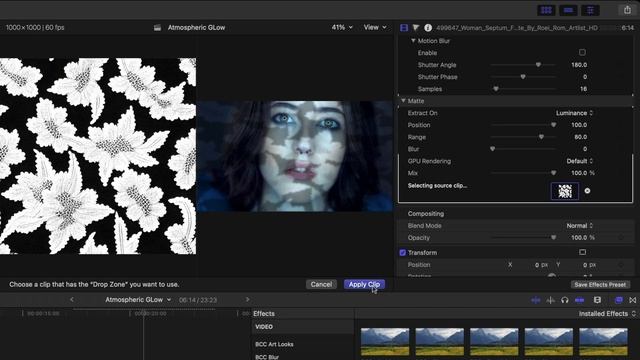Click the timeline timecode 06:14 / 23:23

(198, 300)
